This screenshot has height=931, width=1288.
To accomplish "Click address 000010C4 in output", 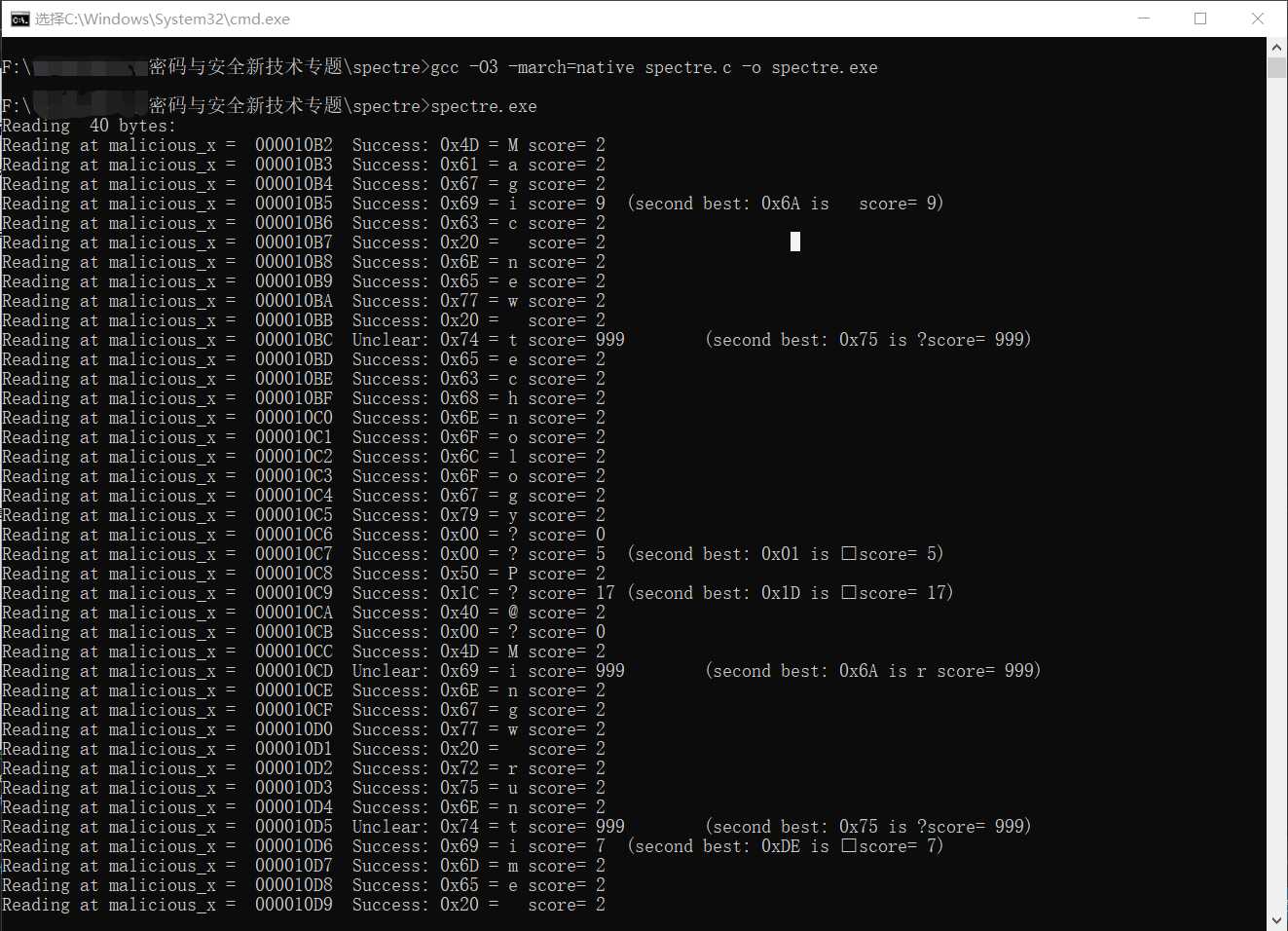I will click(x=294, y=496).
